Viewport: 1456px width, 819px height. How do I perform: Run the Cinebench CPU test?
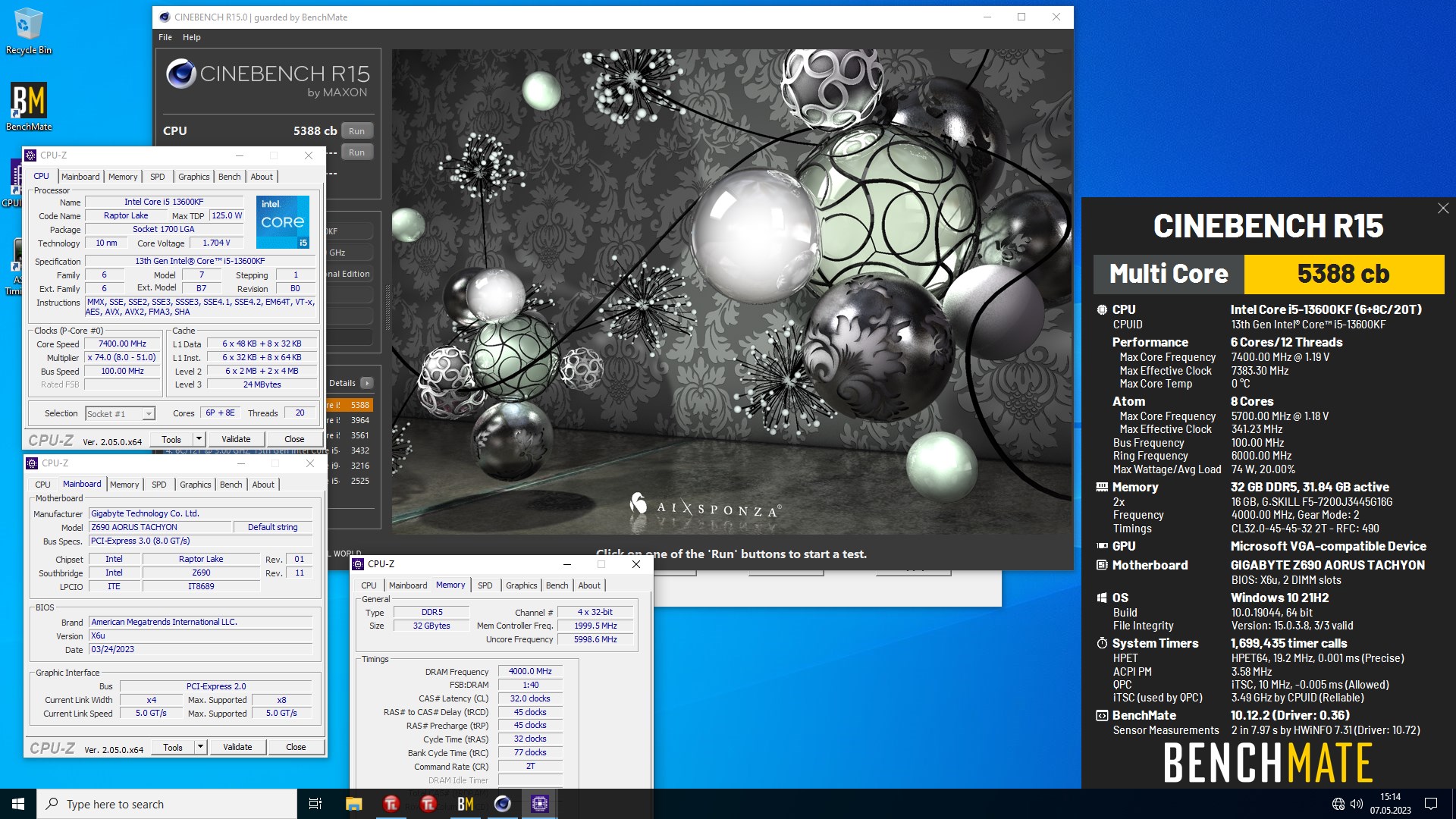pyautogui.click(x=356, y=131)
